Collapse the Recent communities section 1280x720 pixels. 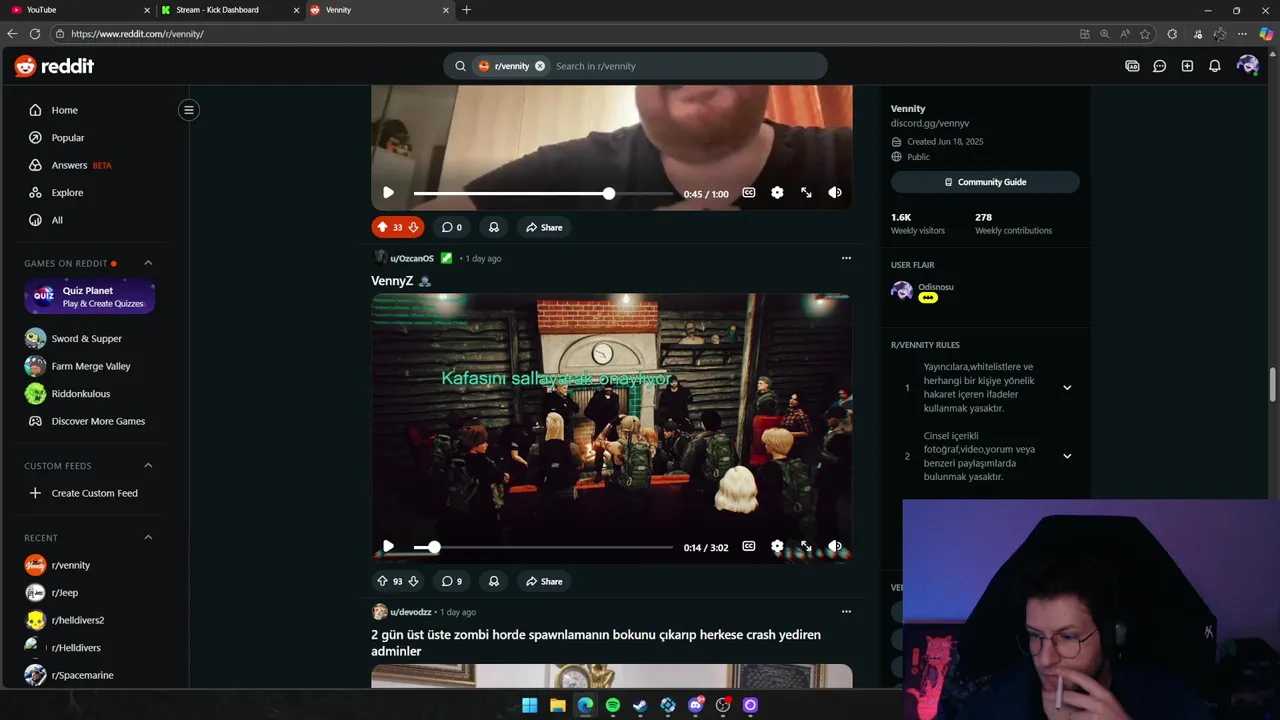[148, 538]
